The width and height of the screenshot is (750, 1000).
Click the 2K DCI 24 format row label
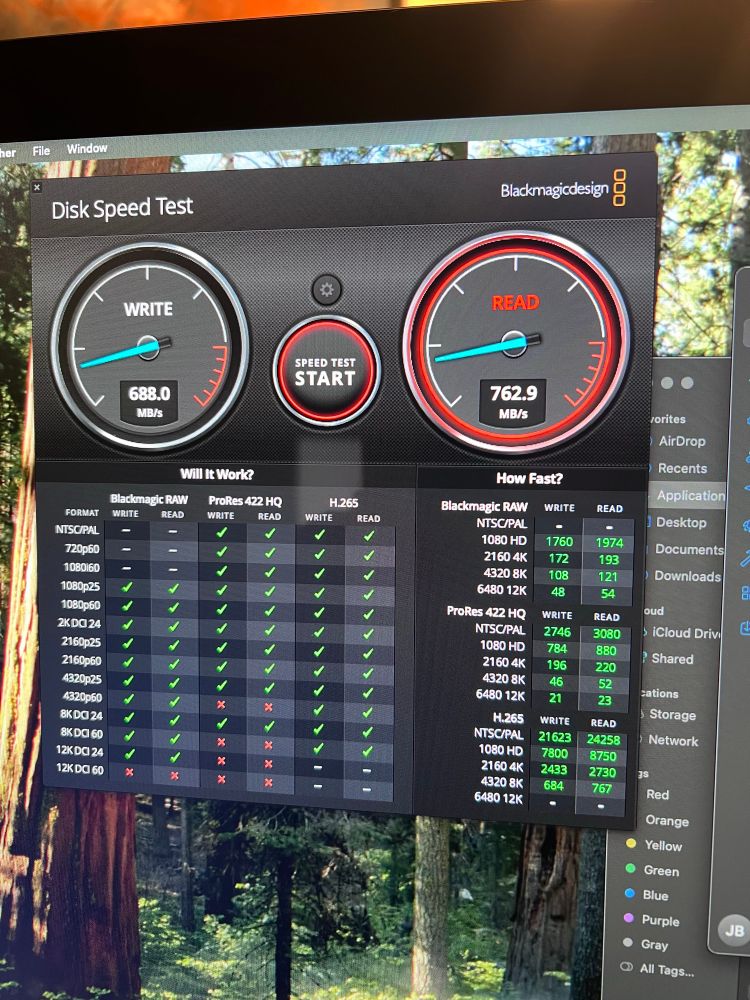click(x=80, y=623)
